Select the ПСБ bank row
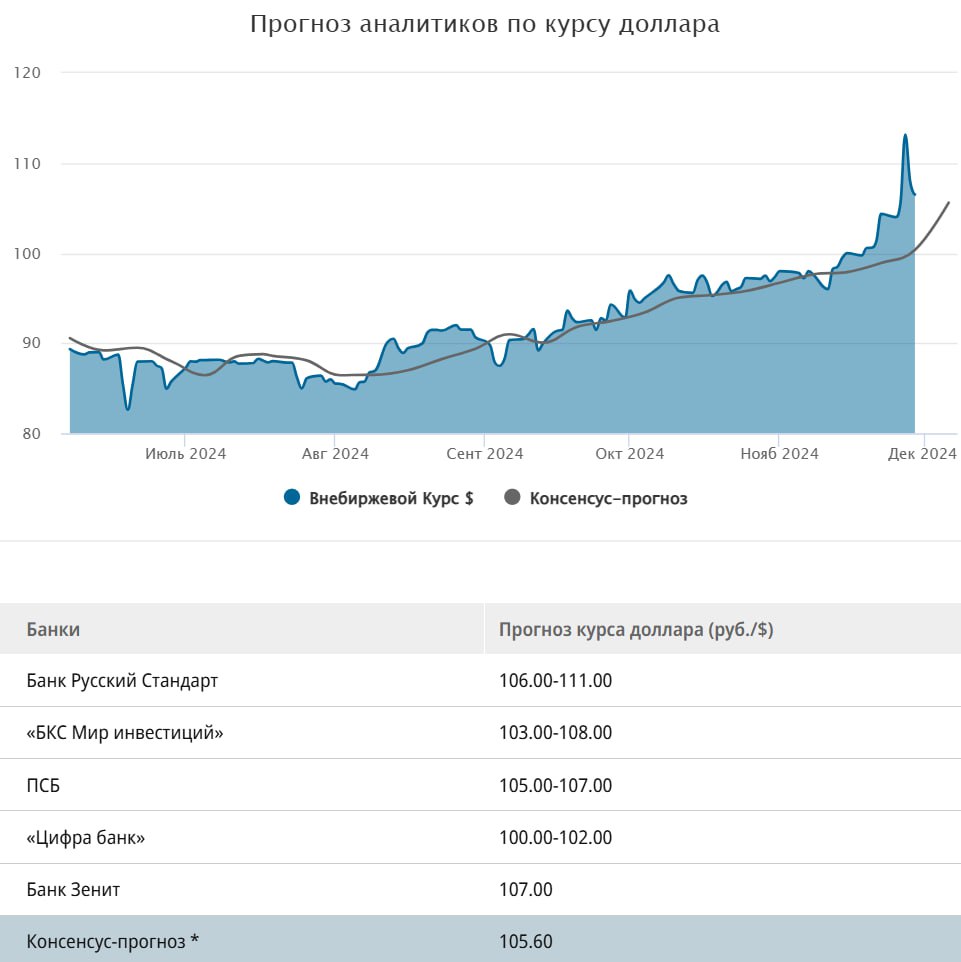The height and width of the screenshot is (962, 961). tap(43, 785)
